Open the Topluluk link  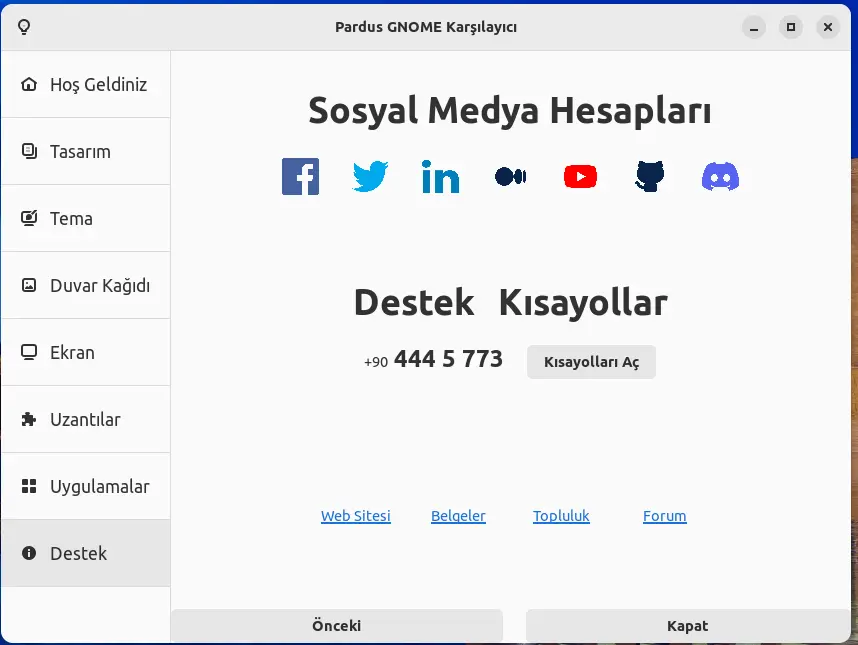tap(561, 516)
